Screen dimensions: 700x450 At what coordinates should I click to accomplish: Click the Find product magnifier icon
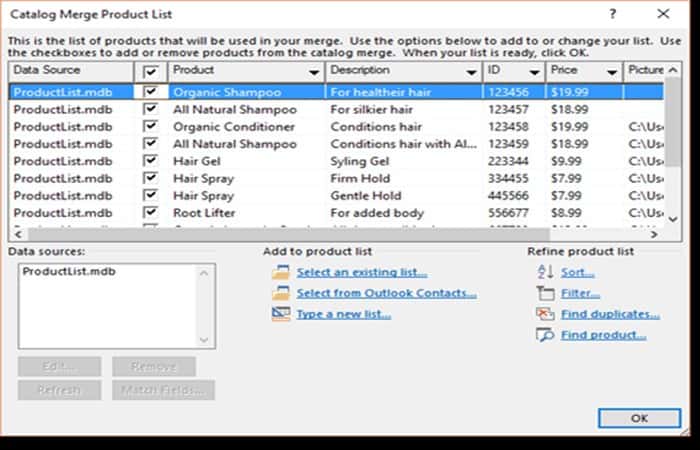(x=545, y=335)
